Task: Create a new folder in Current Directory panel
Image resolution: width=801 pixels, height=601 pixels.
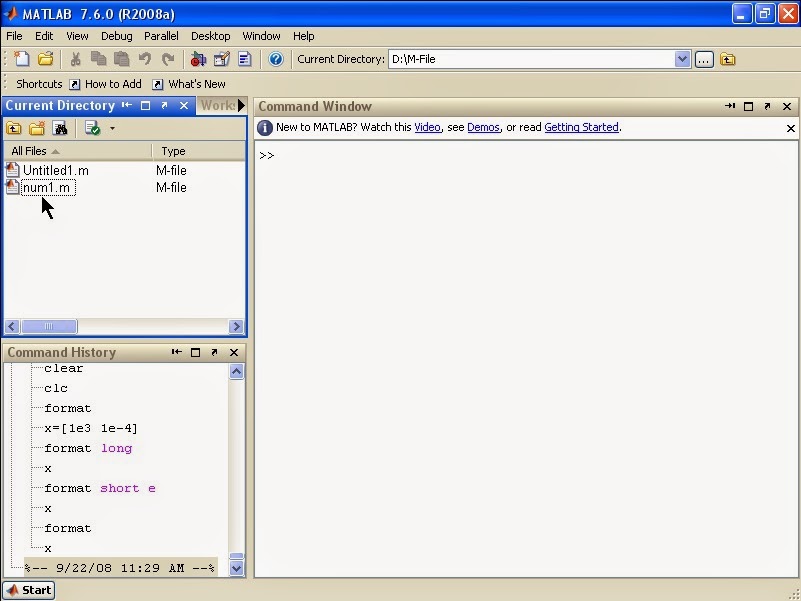Action: coord(36,128)
